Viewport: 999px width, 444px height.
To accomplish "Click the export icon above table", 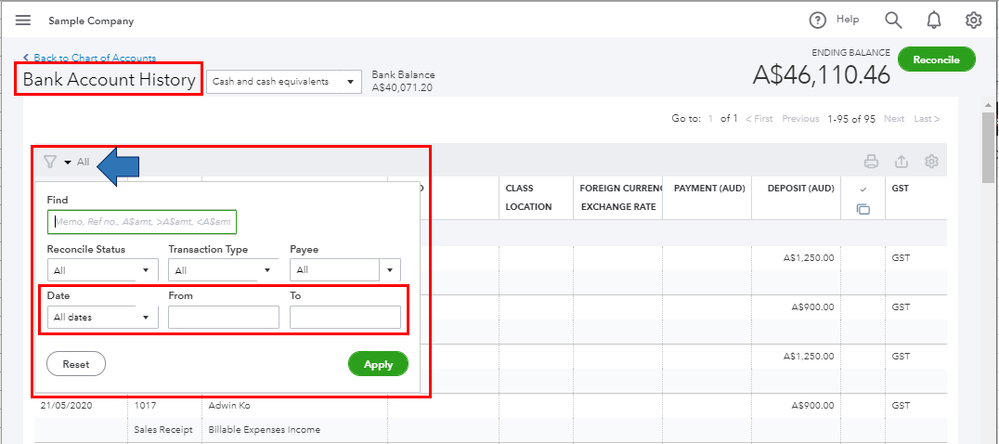I will pyautogui.click(x=901, y=162).
